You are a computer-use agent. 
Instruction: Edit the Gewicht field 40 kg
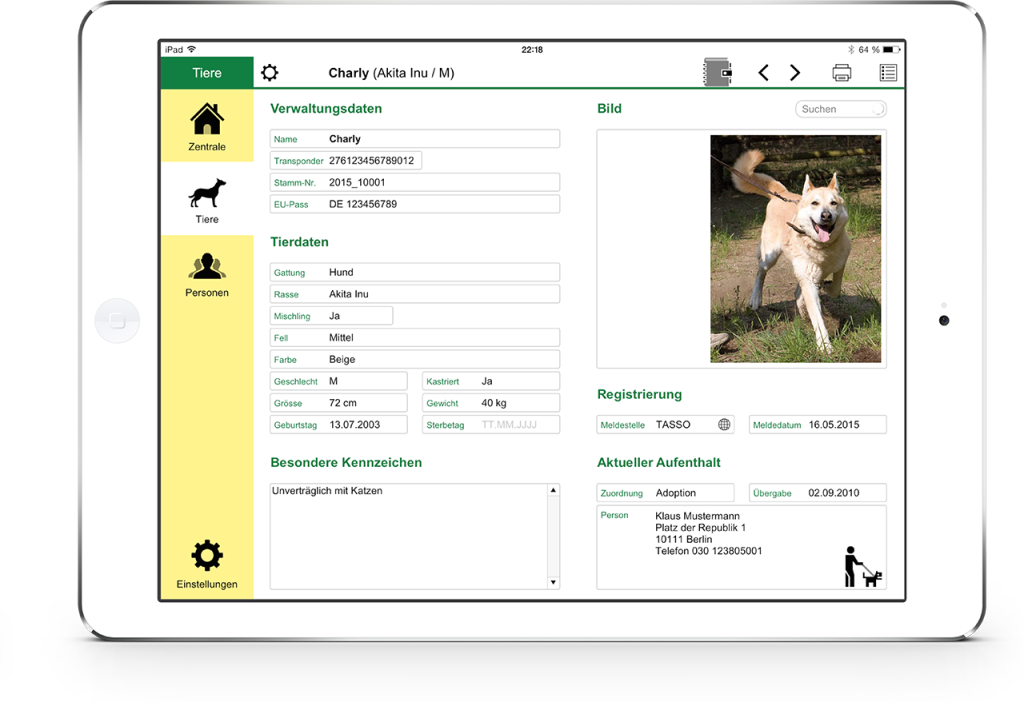[491, 403]
